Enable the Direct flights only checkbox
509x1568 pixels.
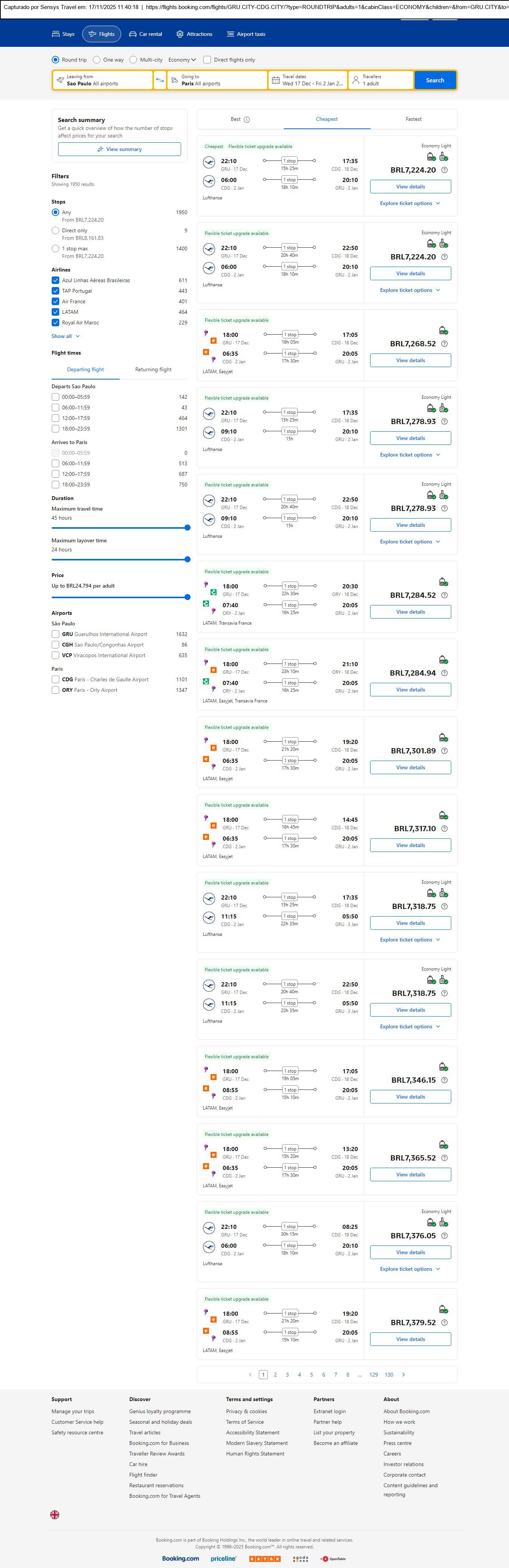pyautogui.click(x=208, y=60)
